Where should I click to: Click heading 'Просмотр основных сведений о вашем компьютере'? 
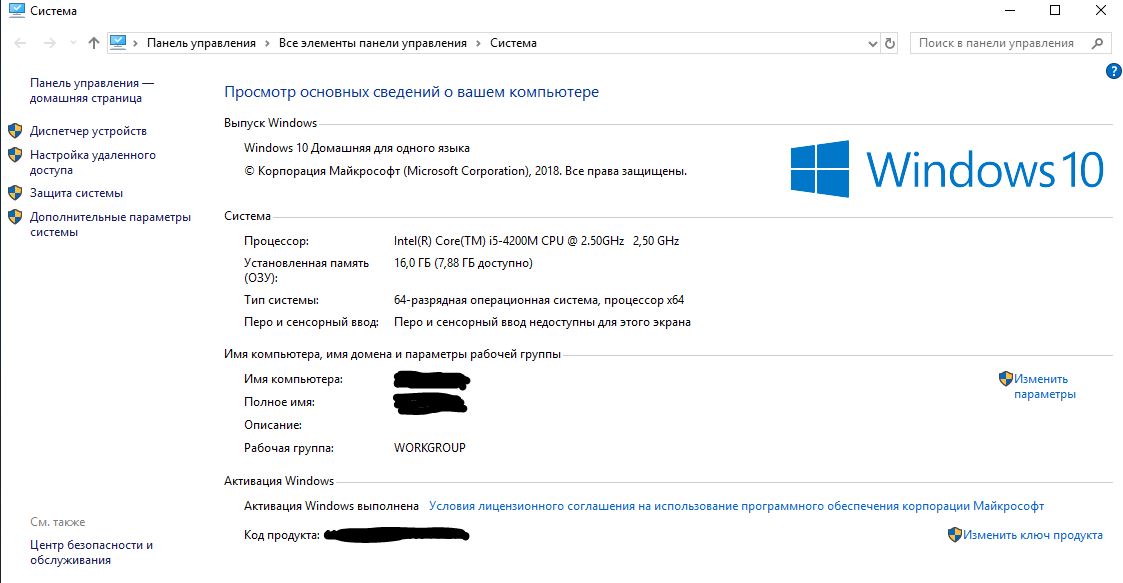click(411, 92)
